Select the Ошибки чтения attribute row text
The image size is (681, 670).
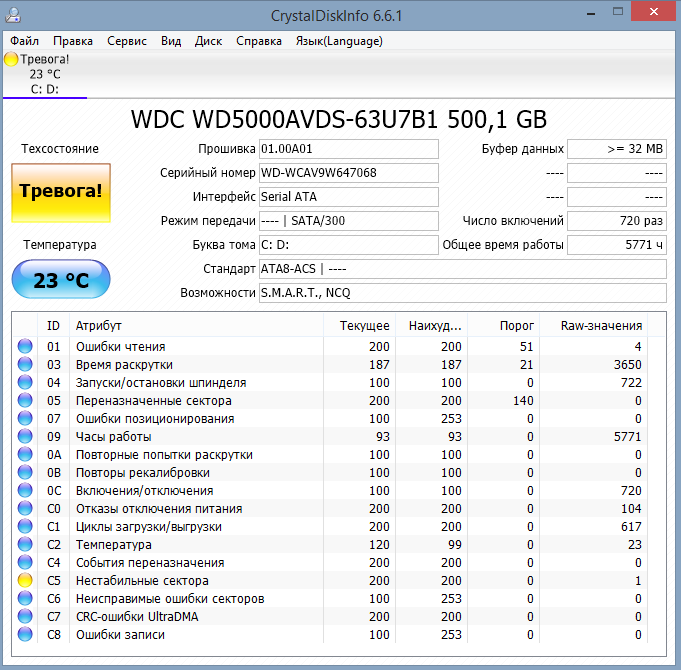[120, 347]
